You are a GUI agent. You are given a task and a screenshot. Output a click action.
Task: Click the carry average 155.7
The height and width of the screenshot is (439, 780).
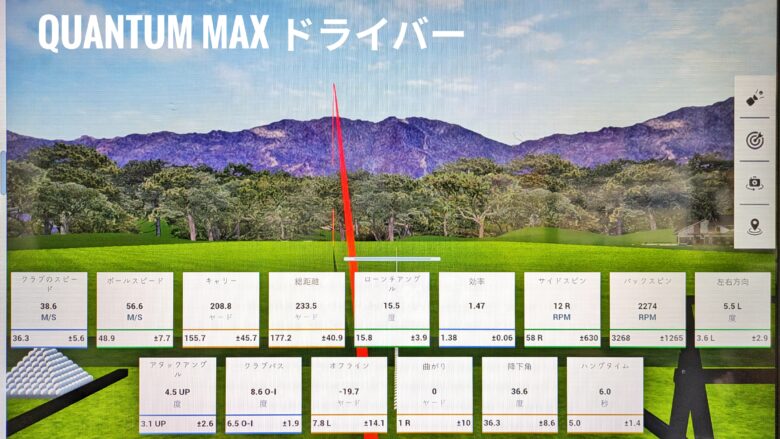[x=195, y=338]
